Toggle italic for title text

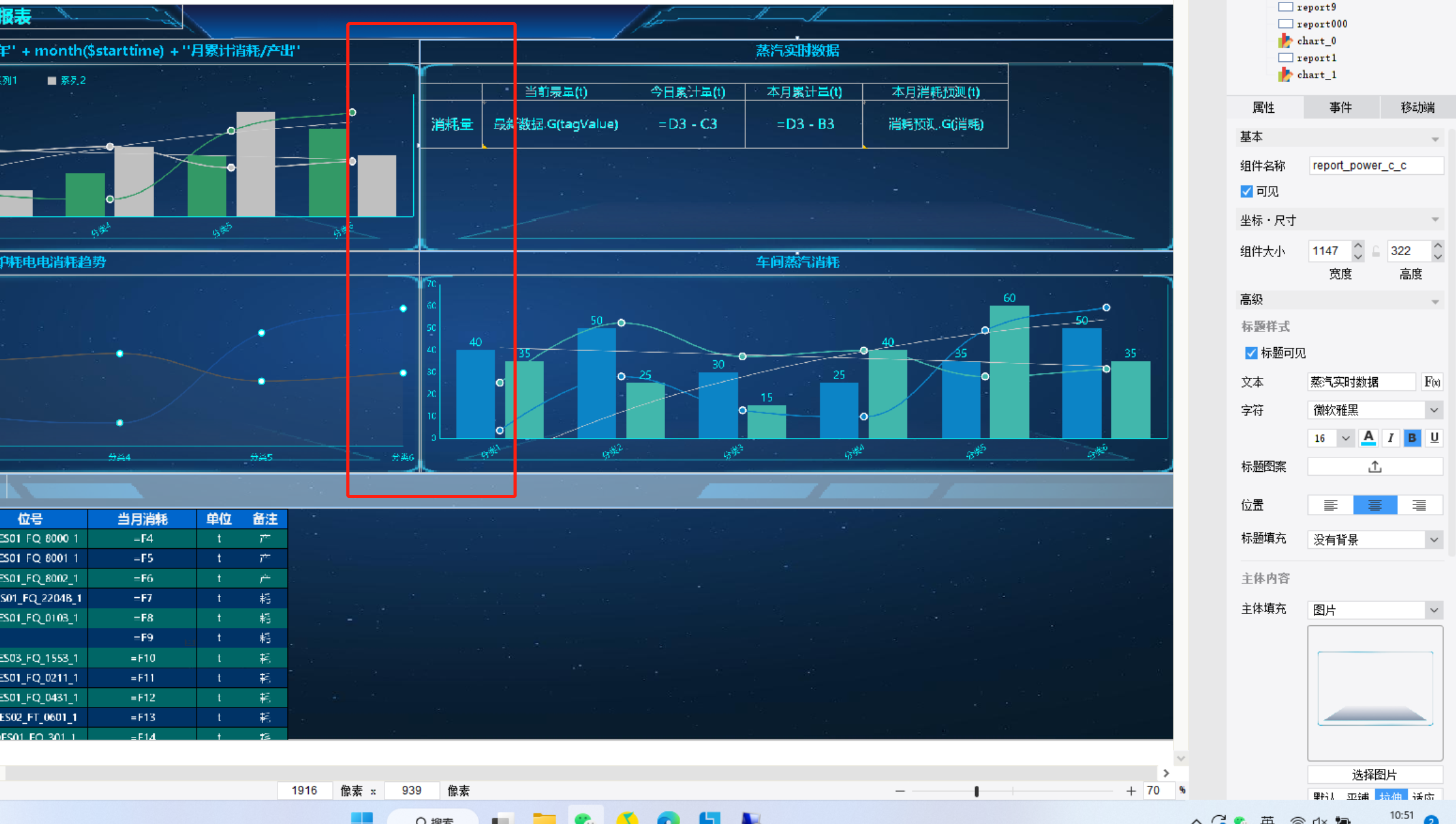[x=1390, y=438]
